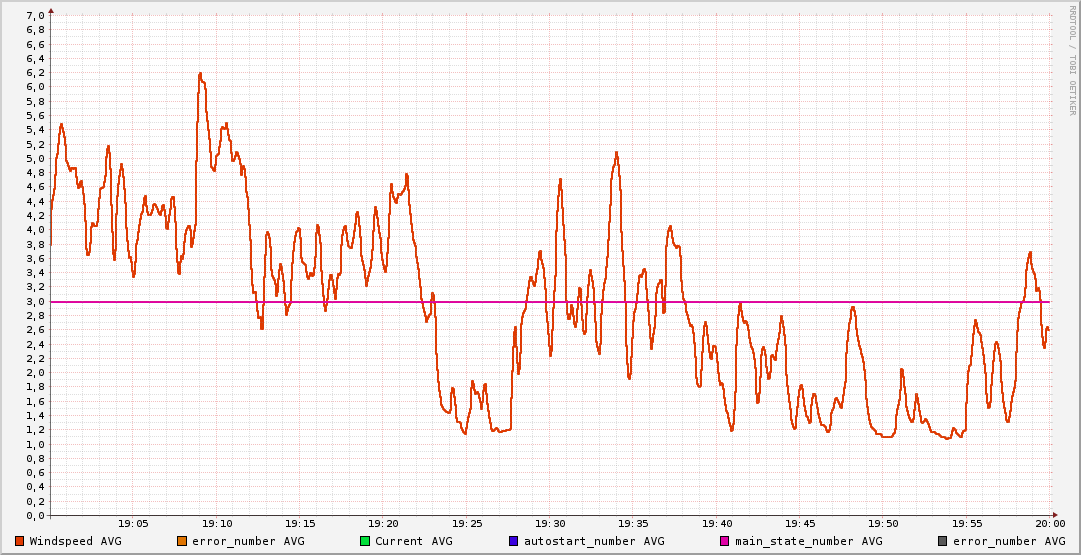Select the magenta main_state_number legend swatch
Screen dimensions: 1081x555
point(725,541)
